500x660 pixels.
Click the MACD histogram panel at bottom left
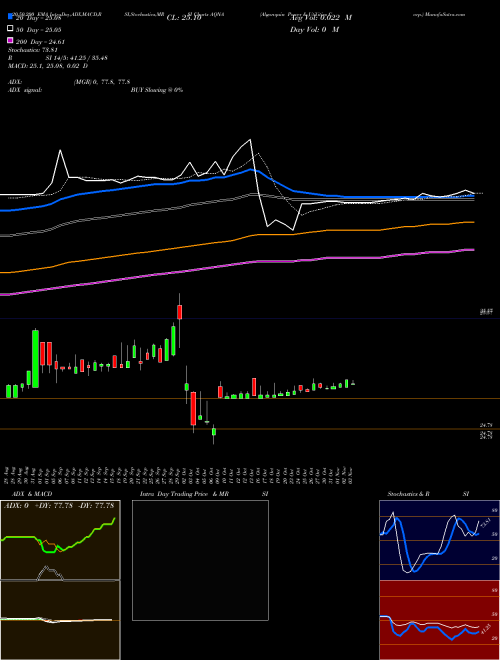[x=60, y=620]
